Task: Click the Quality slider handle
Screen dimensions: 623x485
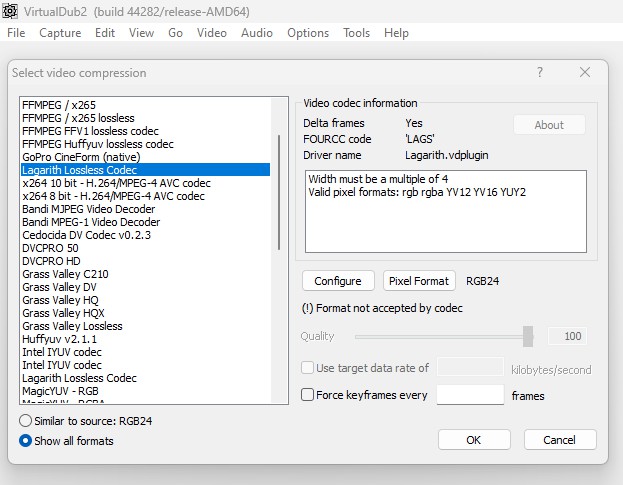Action: (528, 336)
